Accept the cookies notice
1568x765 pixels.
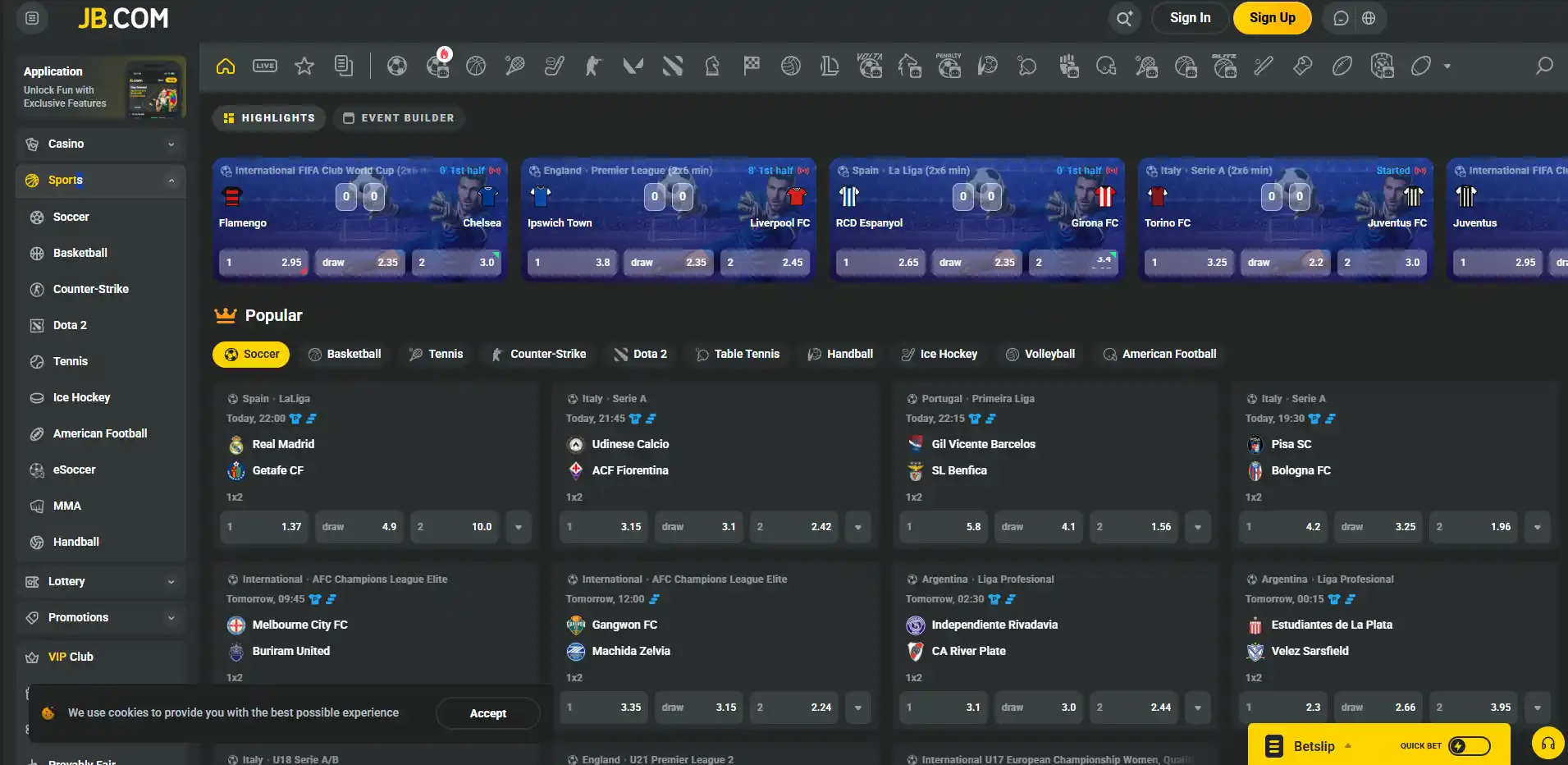coord(488,713)
